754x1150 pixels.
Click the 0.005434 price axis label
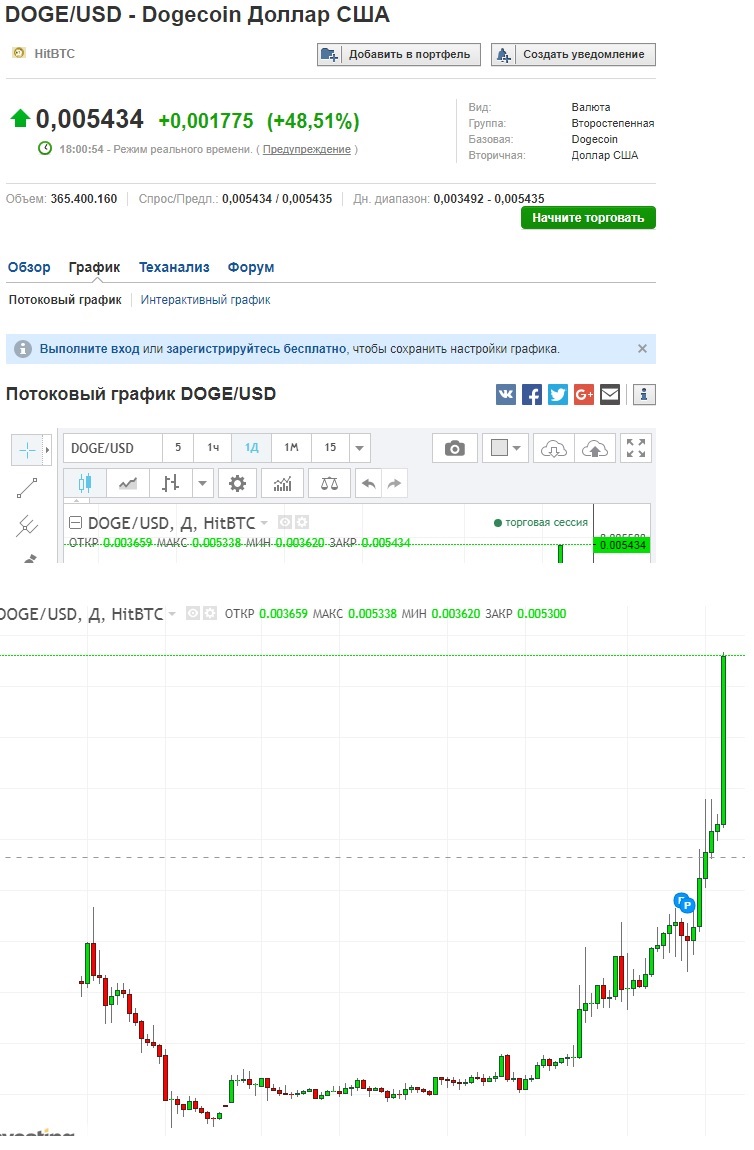(622, 545)
